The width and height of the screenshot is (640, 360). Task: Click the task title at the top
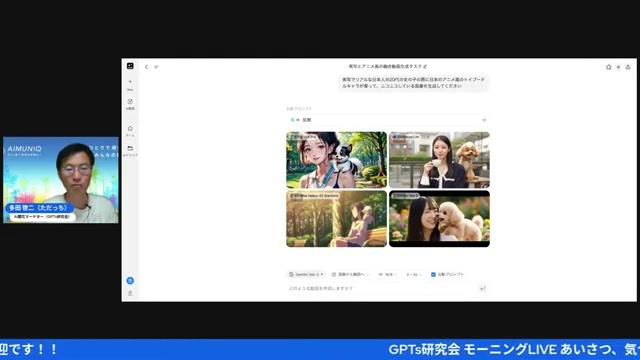(x=385, y=66)
